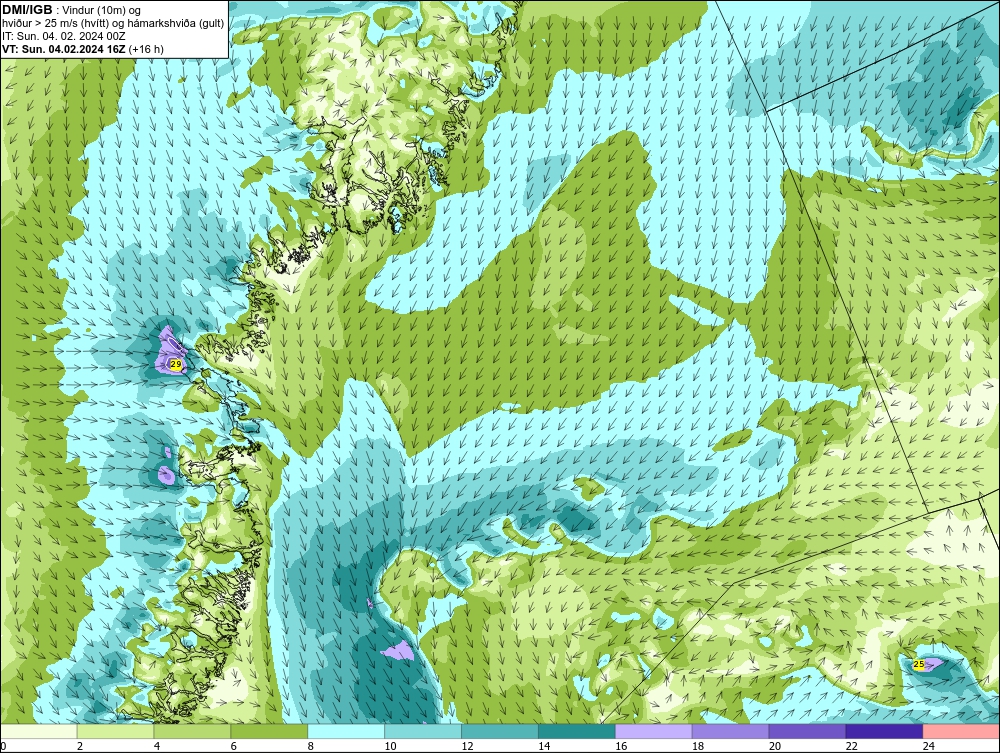Click the legend scale label '4'
Image resolution: width=1000 pixels, height=753 pixels.
pyautogui.click(x=157, y=746)
